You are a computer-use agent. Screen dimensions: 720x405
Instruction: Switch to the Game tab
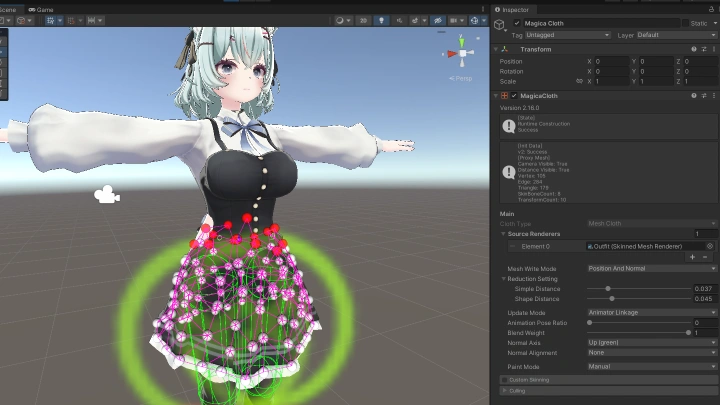click(42, 9)
